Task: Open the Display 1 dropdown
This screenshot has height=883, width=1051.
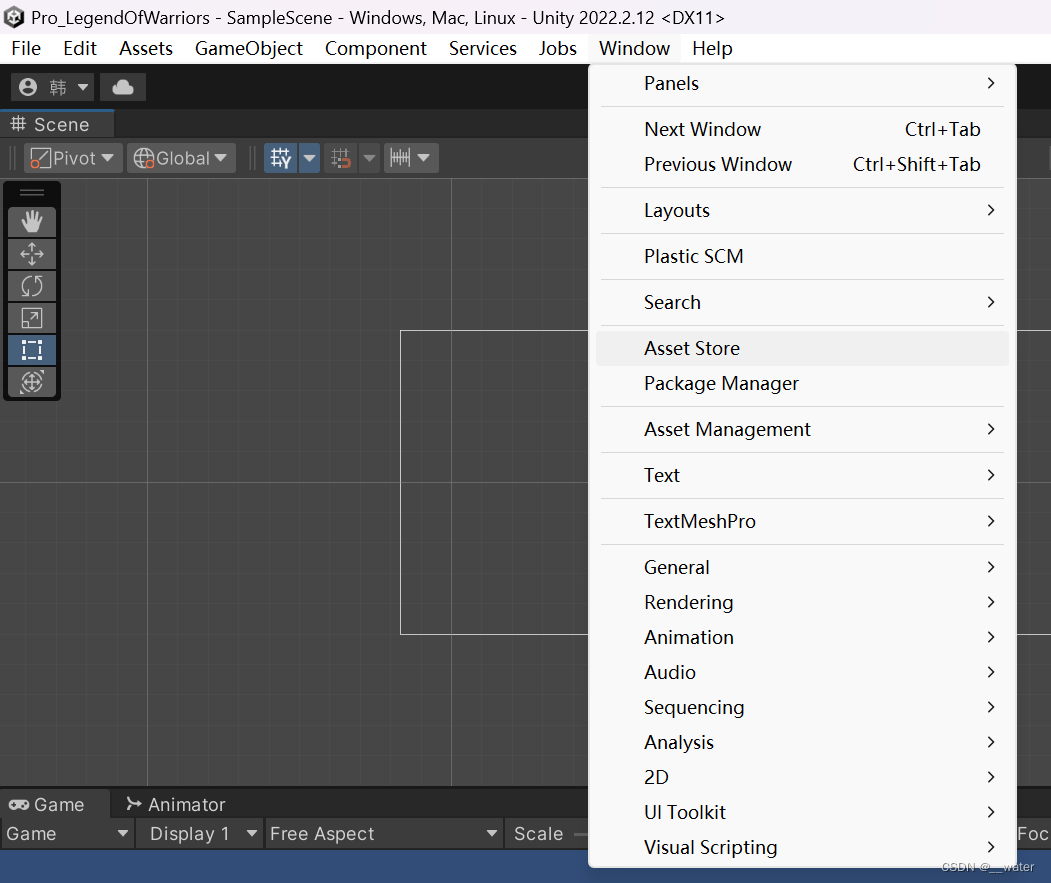Action: (200, 833)
